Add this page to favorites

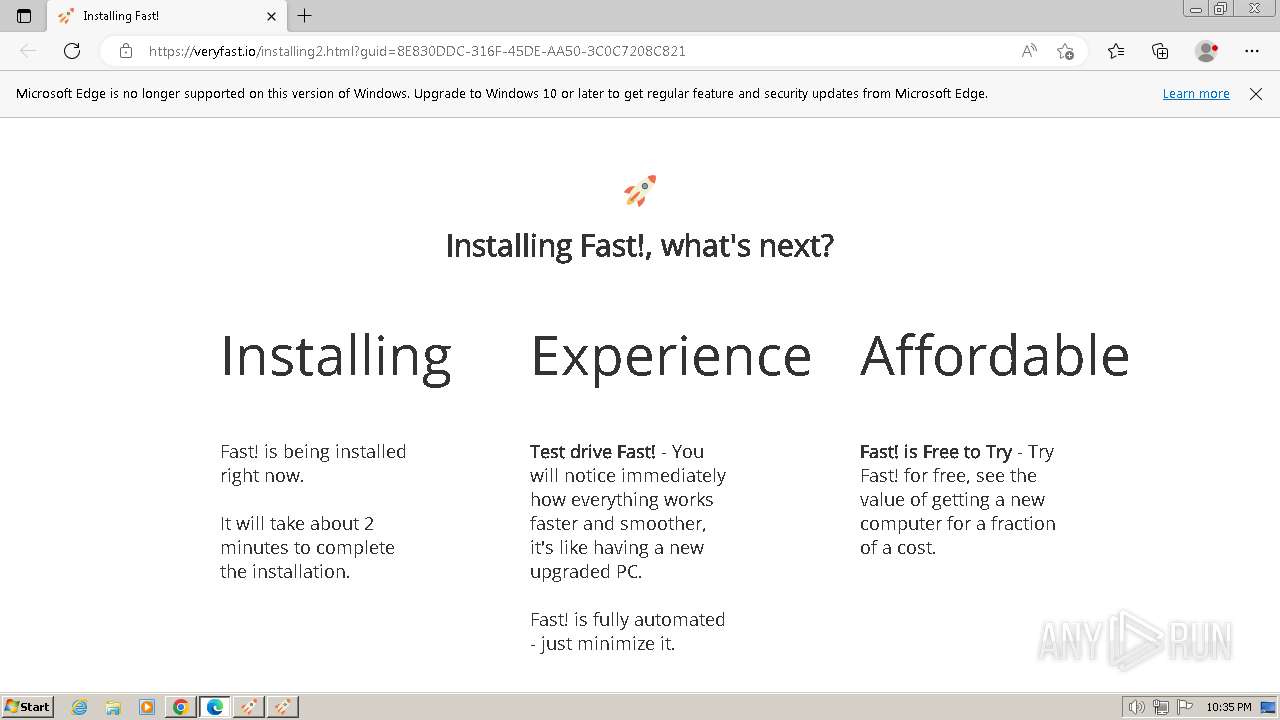point(1065,51)
